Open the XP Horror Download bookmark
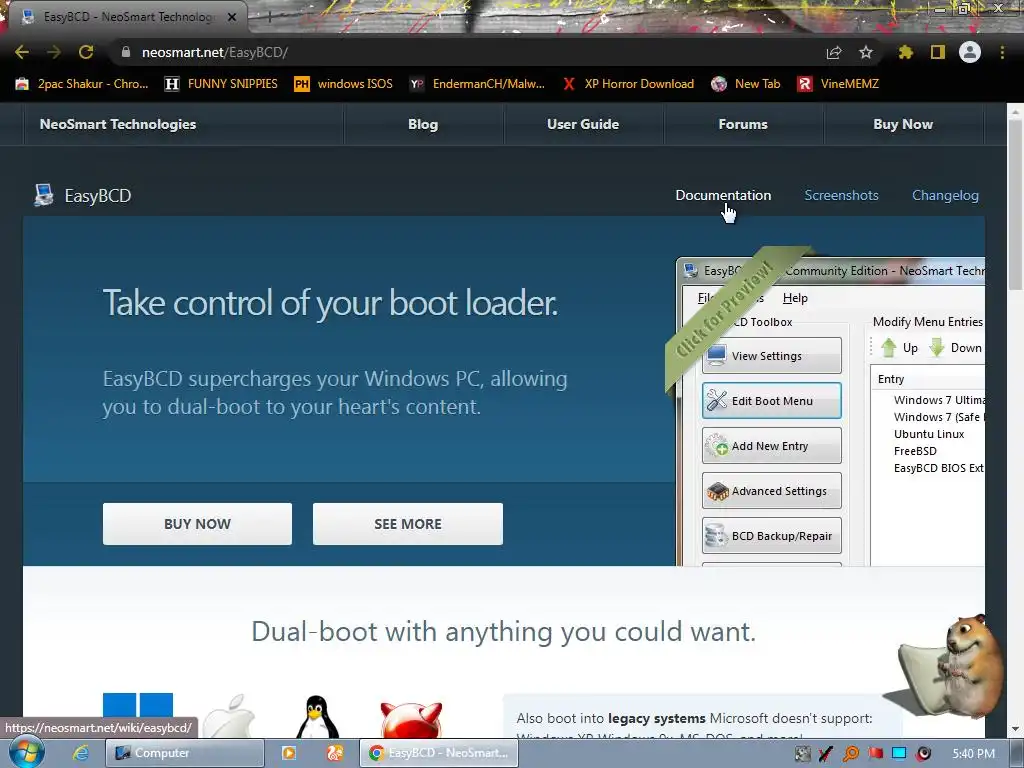 coord(629,84)
